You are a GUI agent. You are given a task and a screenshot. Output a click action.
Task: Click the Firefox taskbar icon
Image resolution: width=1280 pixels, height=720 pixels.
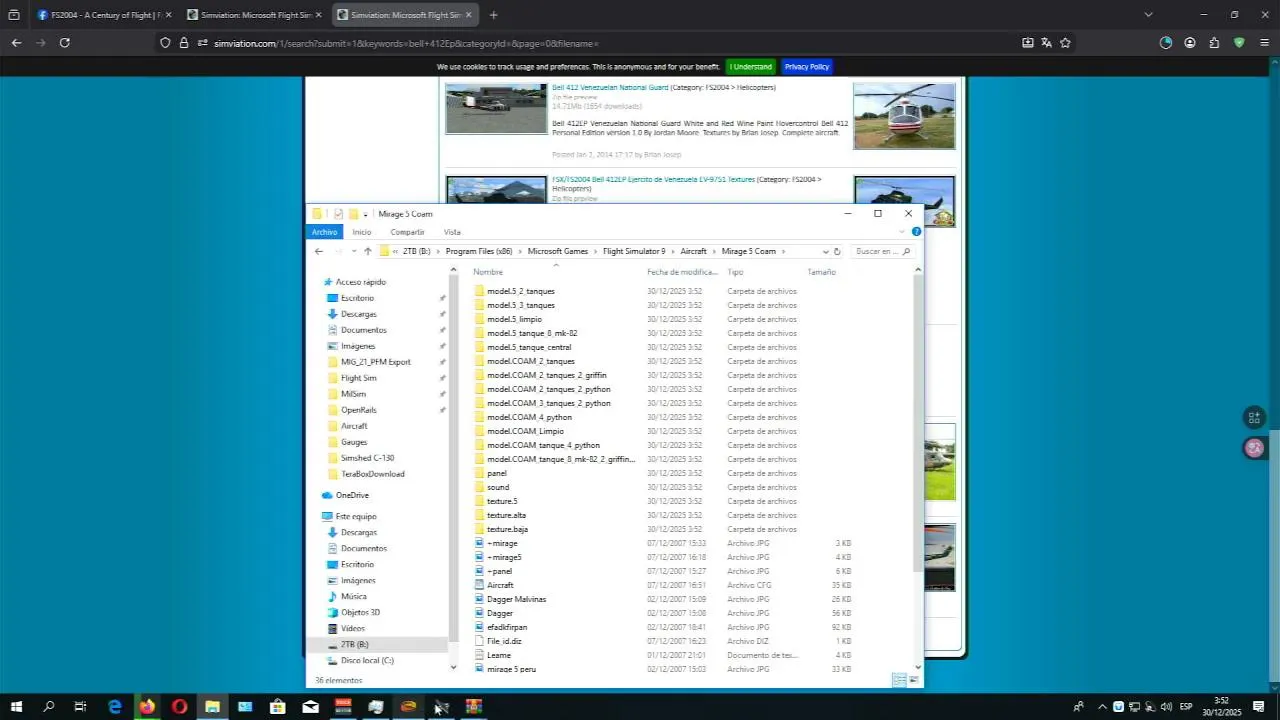click(x=147, y=707)
